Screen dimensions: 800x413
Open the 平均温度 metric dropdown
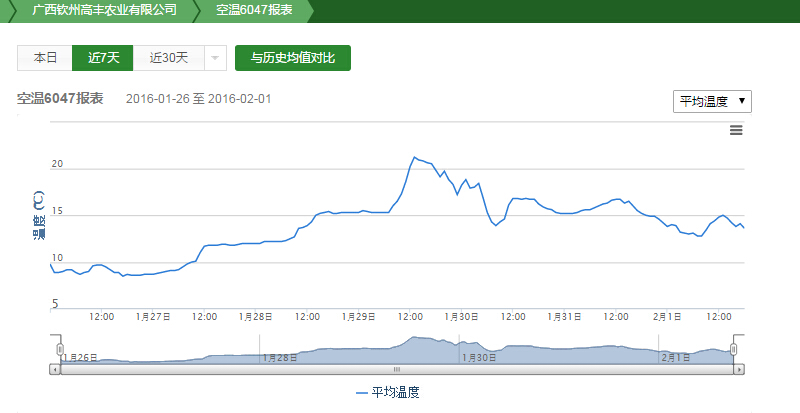(712, 101)
